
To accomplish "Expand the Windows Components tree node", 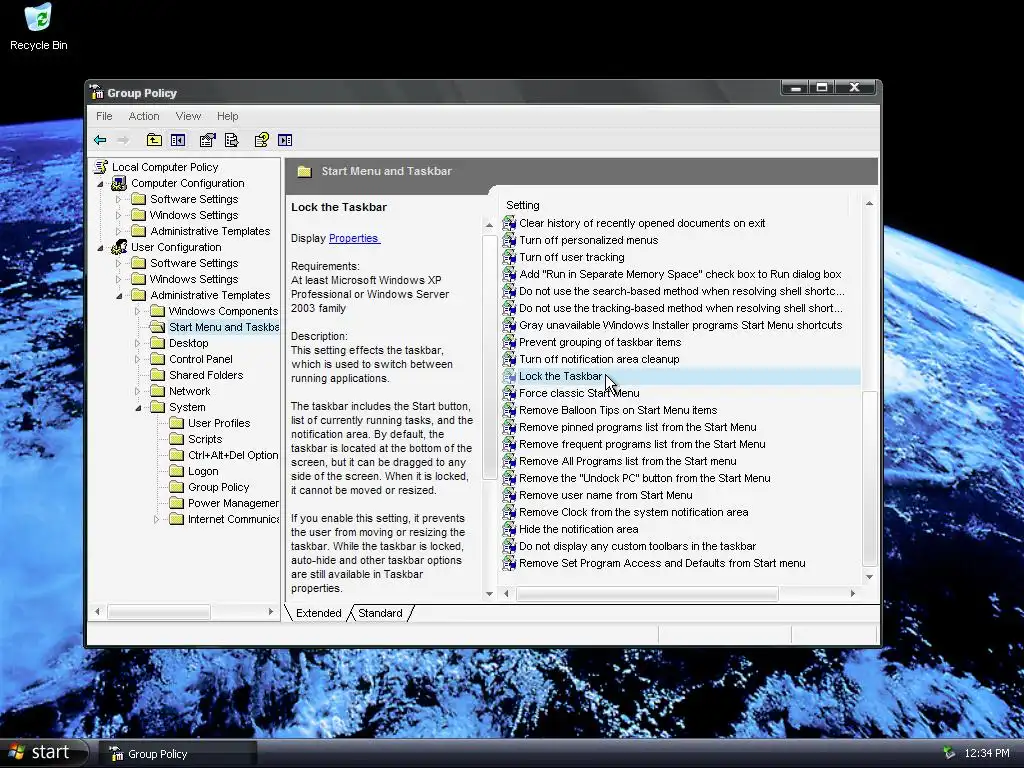I will 137,312.
